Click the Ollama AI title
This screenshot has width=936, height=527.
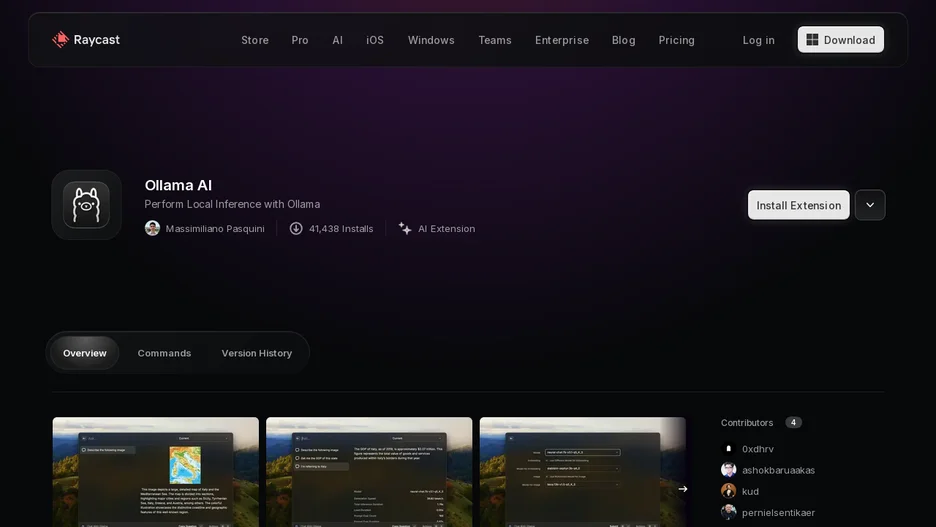pos(178,185)
